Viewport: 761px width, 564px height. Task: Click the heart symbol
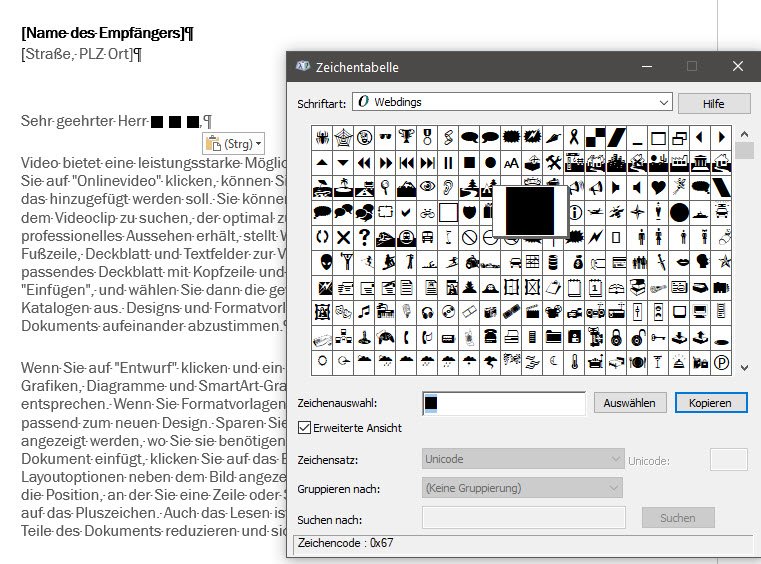coord(658,187)
